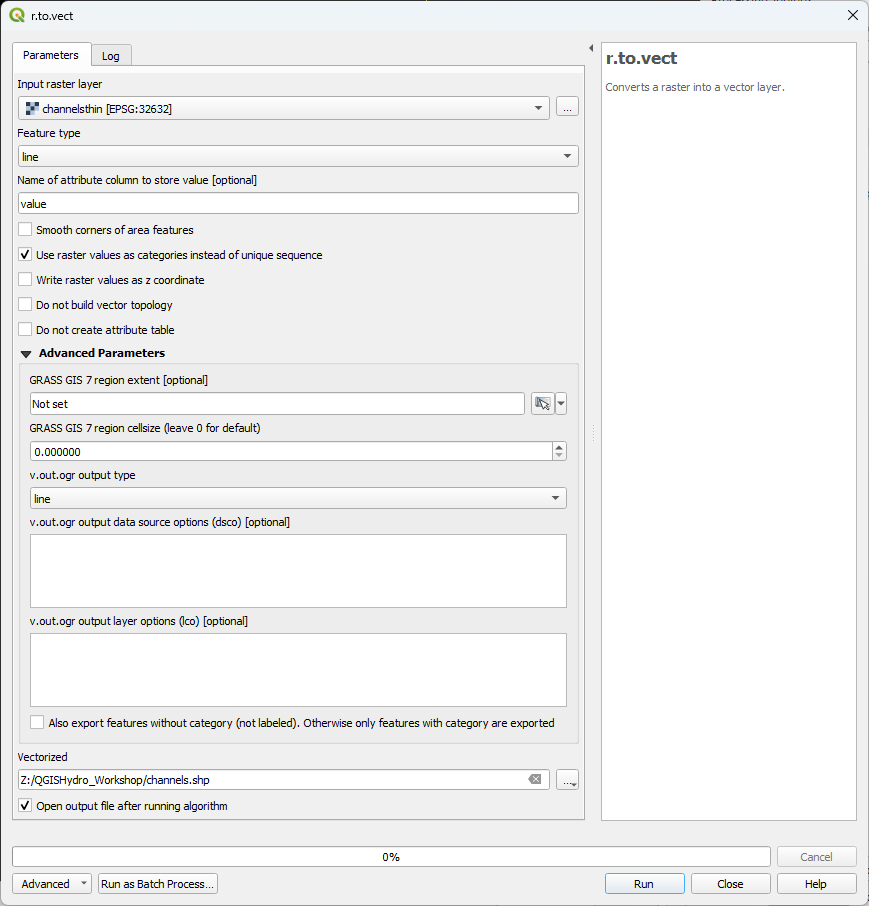The image size is (869, 906).
Task: Open Run as Batch Process
Action: click(157, 883)
